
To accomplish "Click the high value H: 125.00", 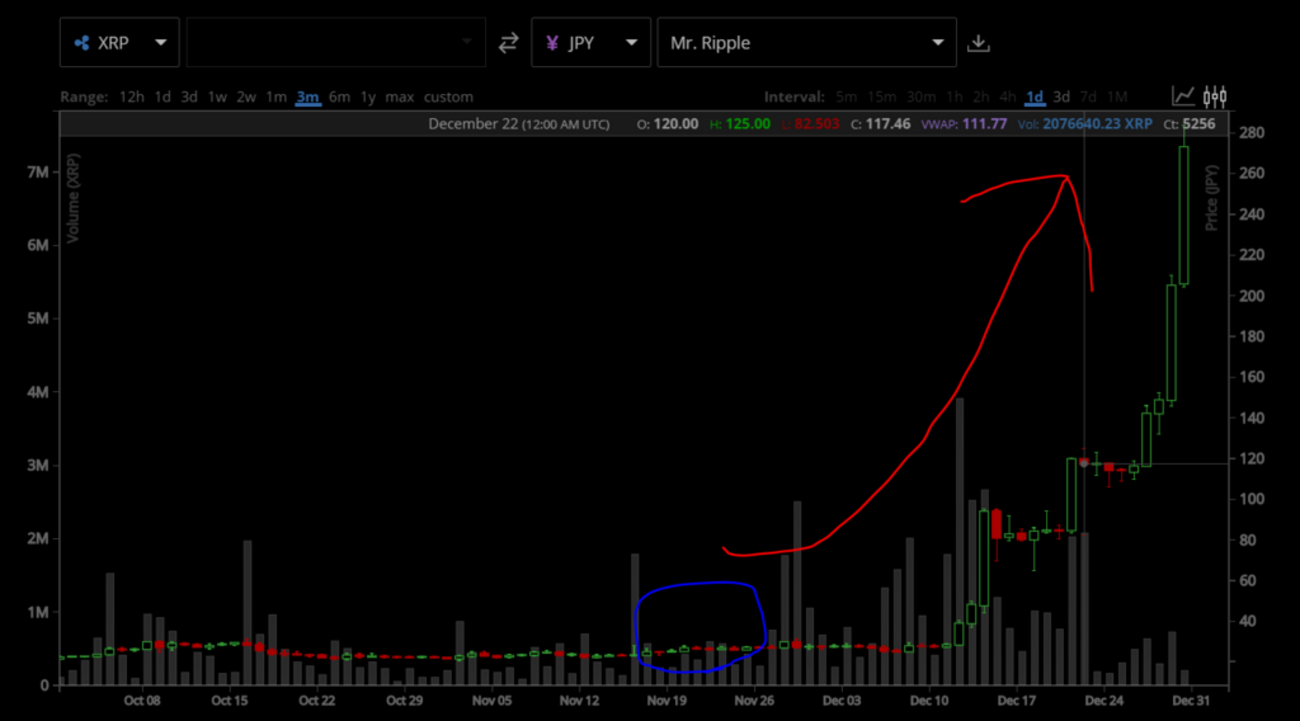I will pos(740,124).
